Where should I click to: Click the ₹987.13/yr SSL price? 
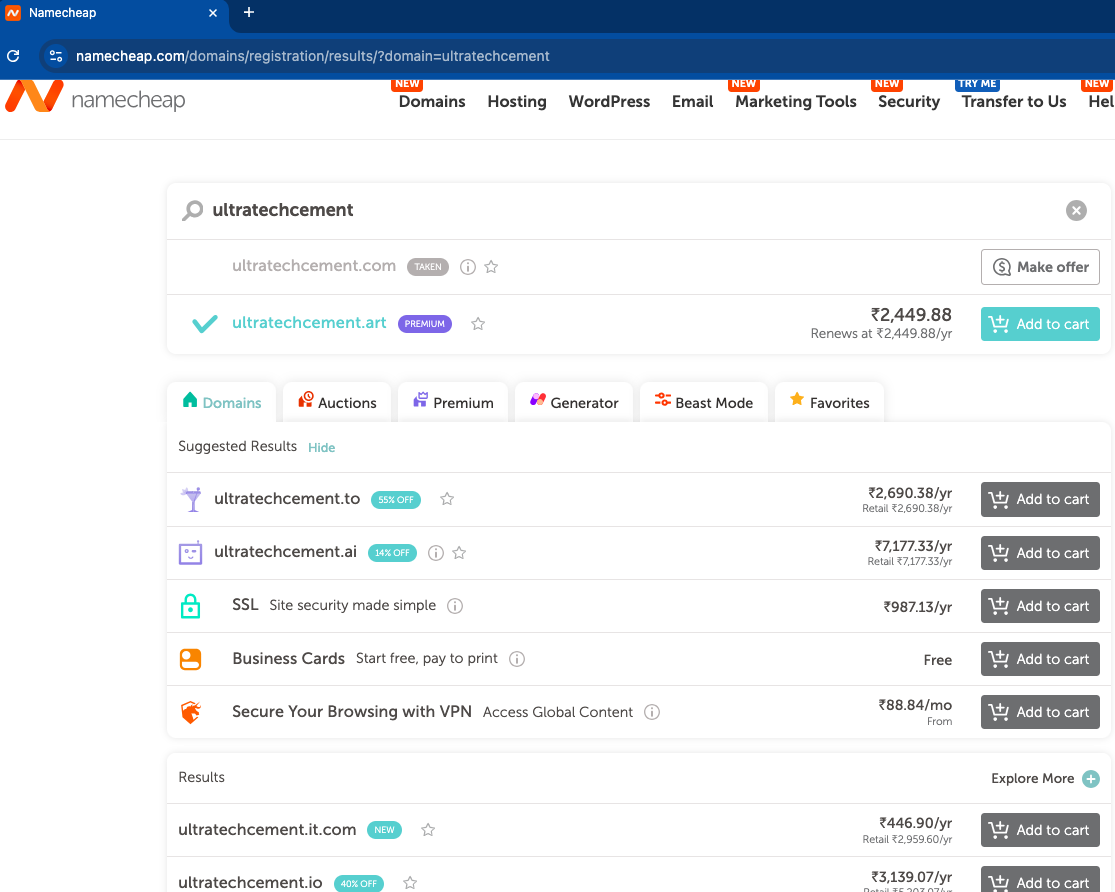(x=917, y=607)
